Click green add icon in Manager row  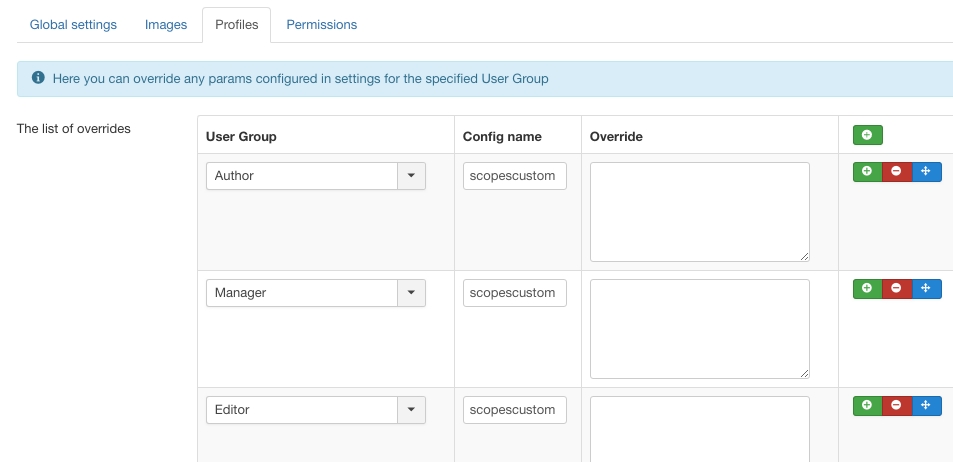pos(867,288)
